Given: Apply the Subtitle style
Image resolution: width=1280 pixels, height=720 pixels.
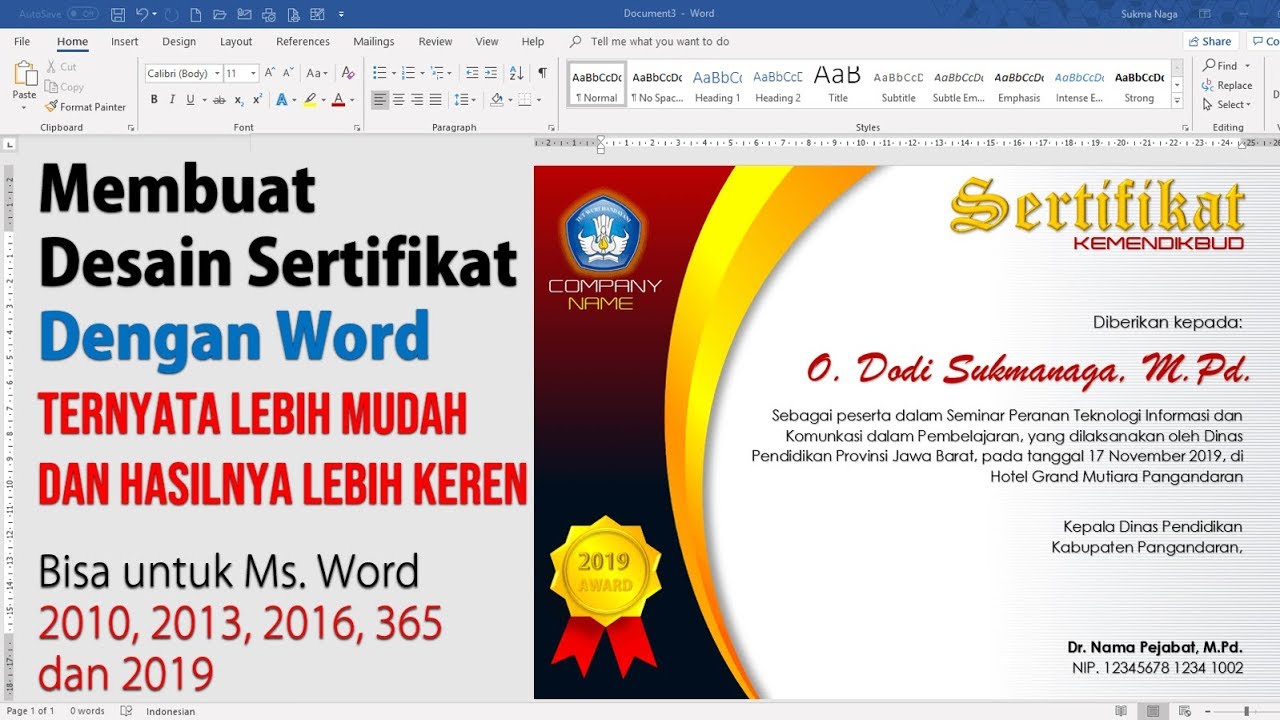Looking at the screenshot, I should [898, 86].
